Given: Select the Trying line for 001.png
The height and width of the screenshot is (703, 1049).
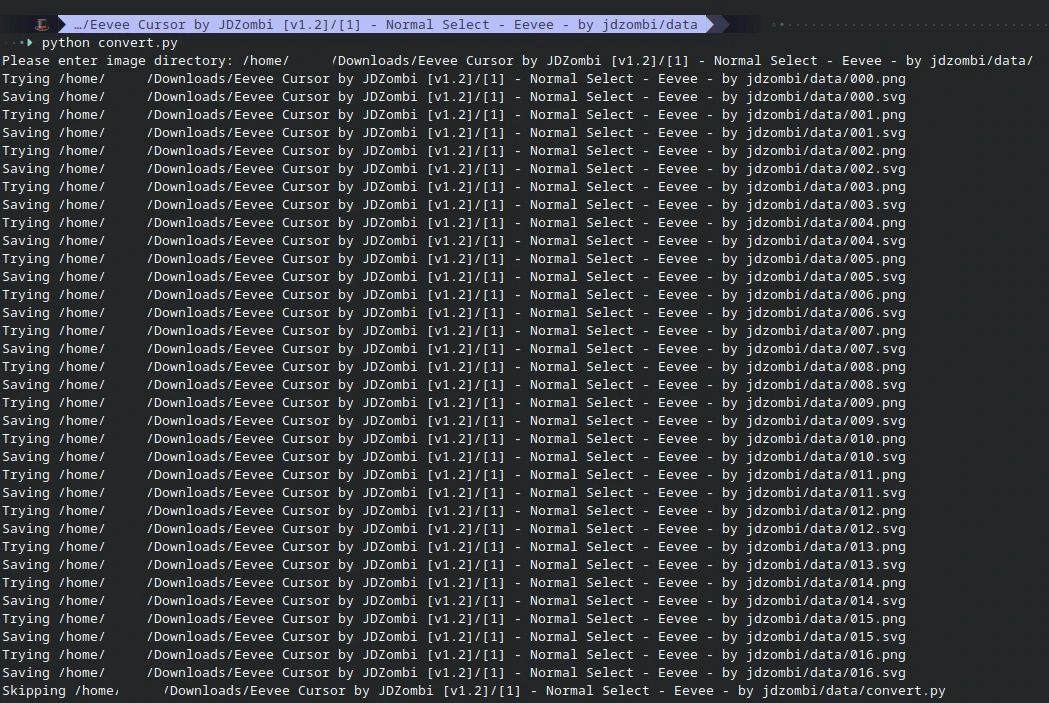Looking at the screenshot, I should coord(454,115).
